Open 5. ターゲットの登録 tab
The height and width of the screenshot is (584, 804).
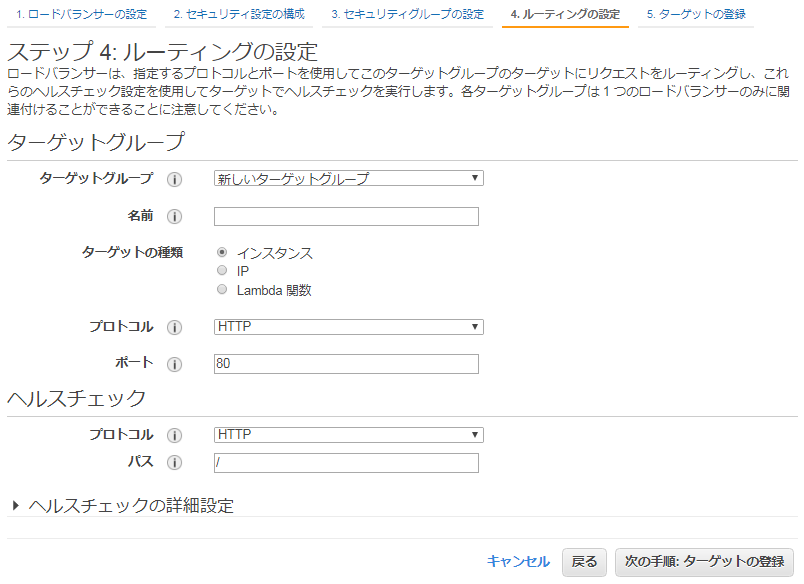point(695,15)
